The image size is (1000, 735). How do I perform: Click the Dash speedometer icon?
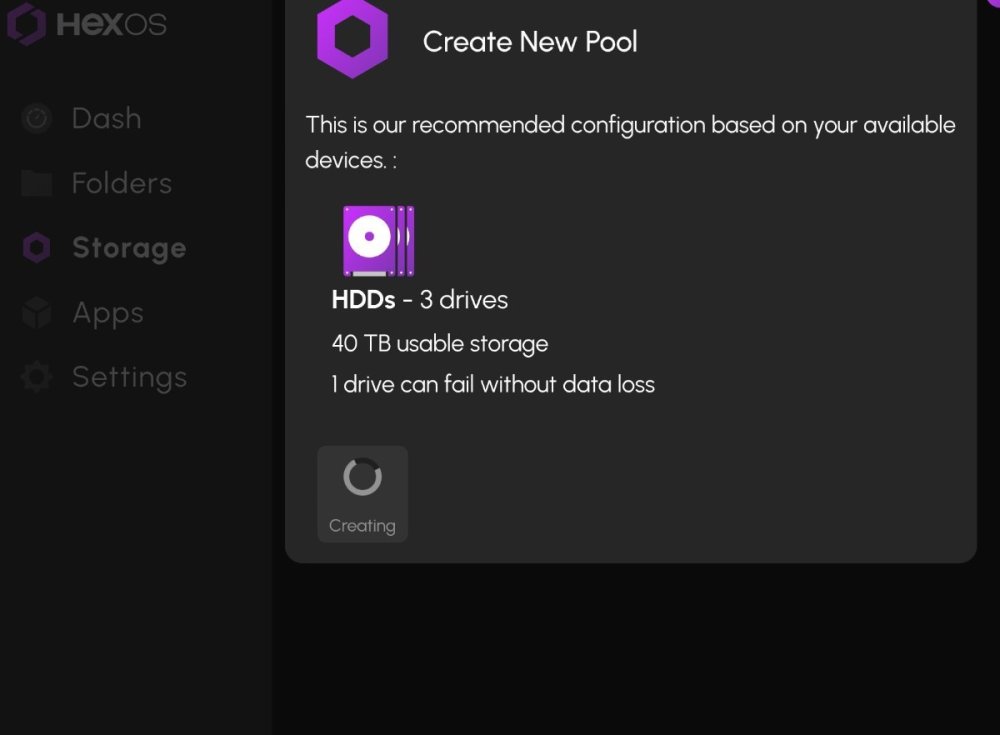pos(37,119)
